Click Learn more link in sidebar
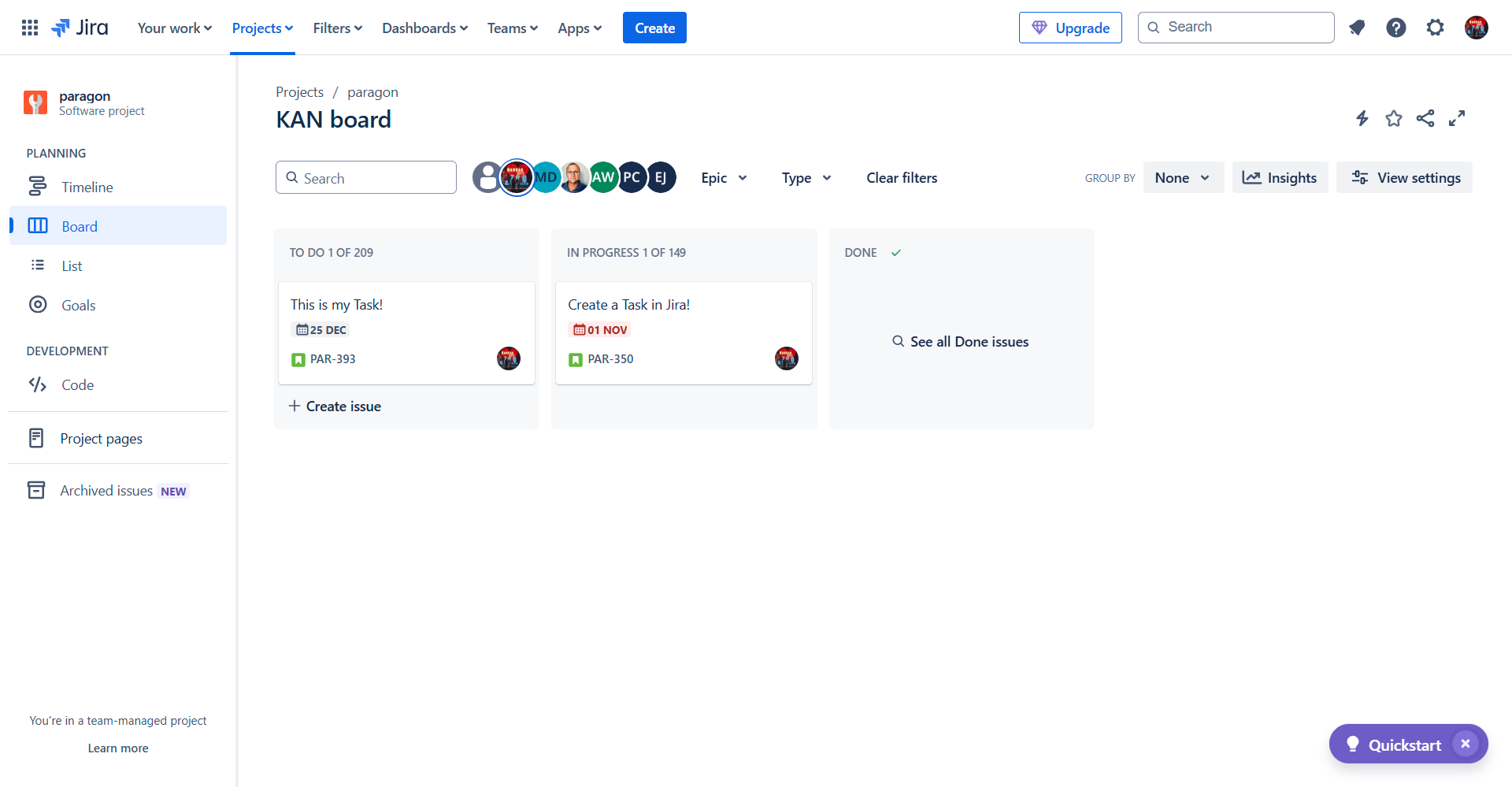This screenshot has width=1512, height=787. pos(118,748)
